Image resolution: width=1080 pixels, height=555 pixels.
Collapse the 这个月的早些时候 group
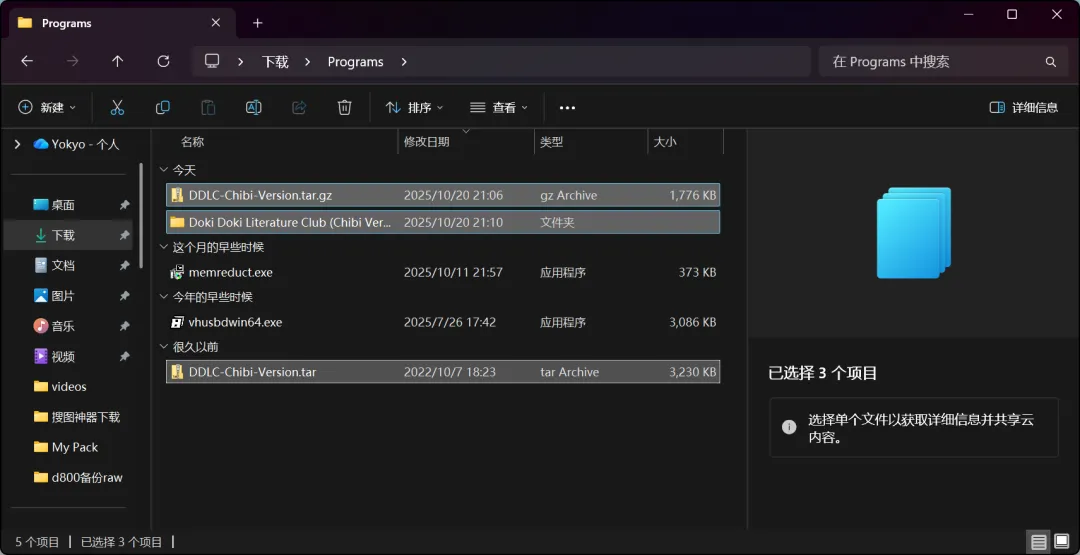163,247
